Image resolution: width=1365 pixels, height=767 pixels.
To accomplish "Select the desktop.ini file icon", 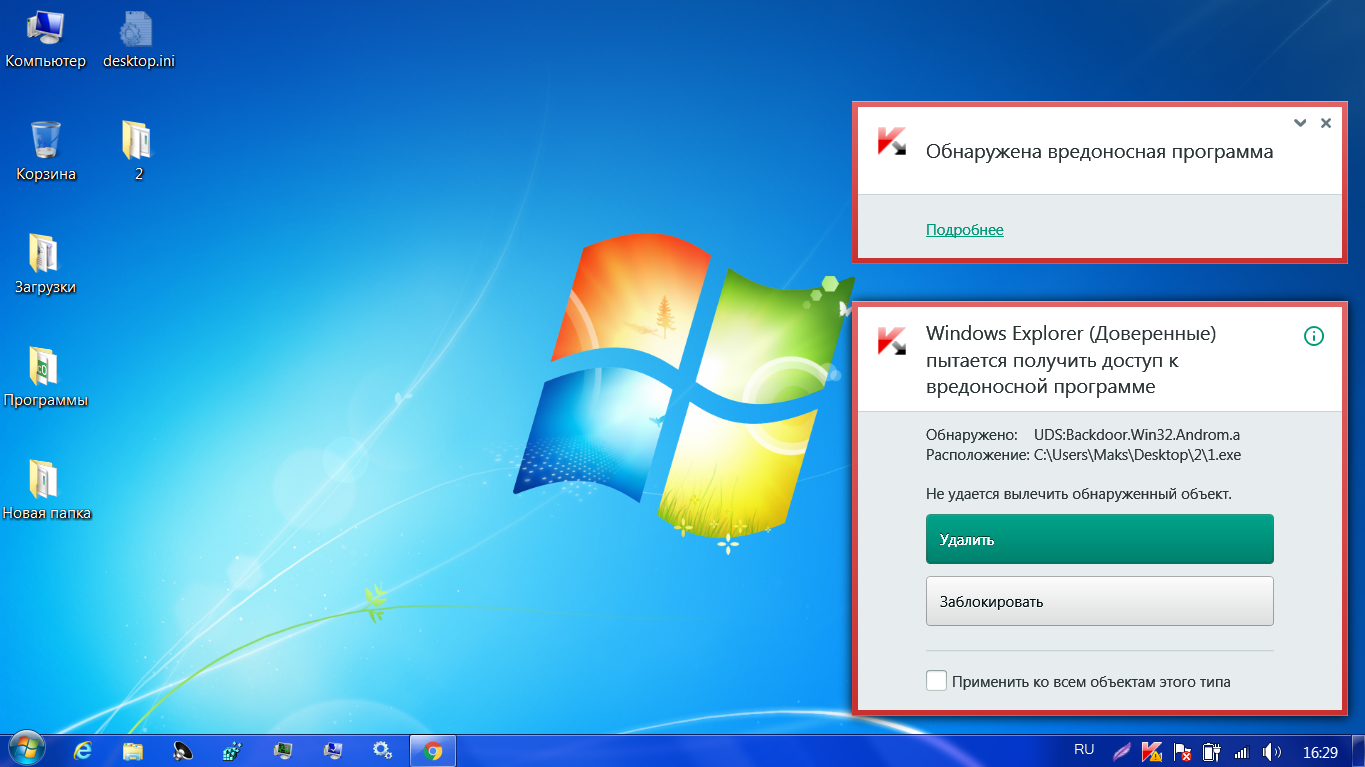I will click(x=139, y=39).
